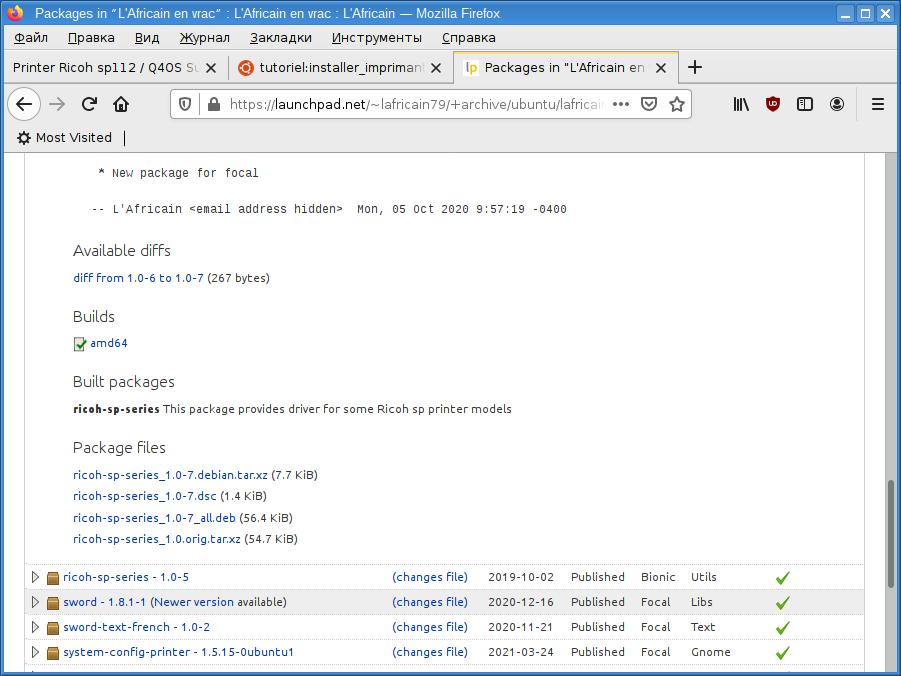Viewport: 901px width, 676px height.
Task: Close the Printer Ricoh sp112 tab
Action: 211,68
